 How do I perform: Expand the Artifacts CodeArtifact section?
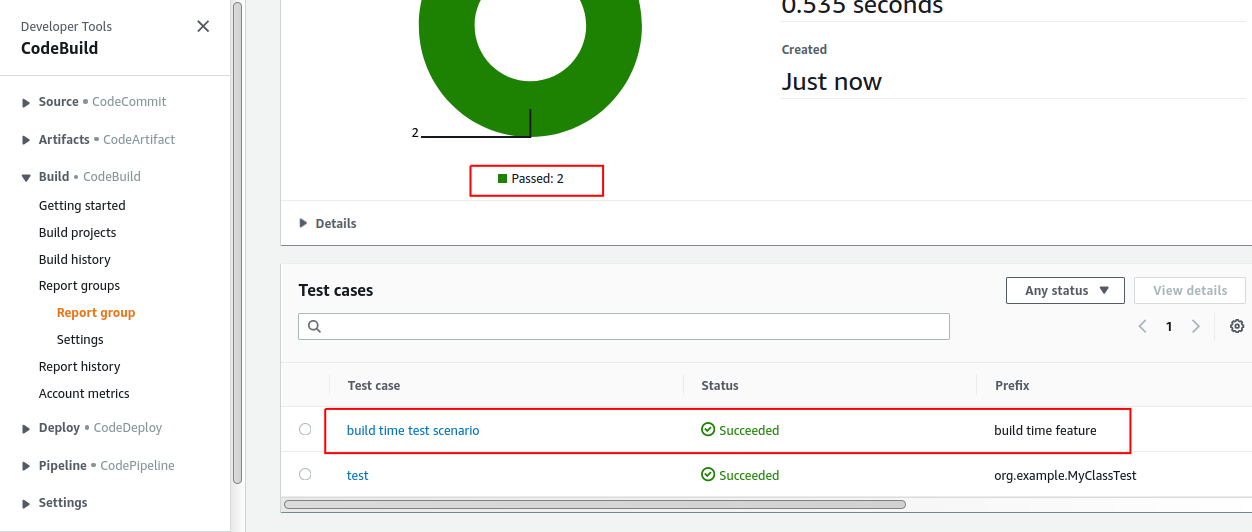point(26,140)
